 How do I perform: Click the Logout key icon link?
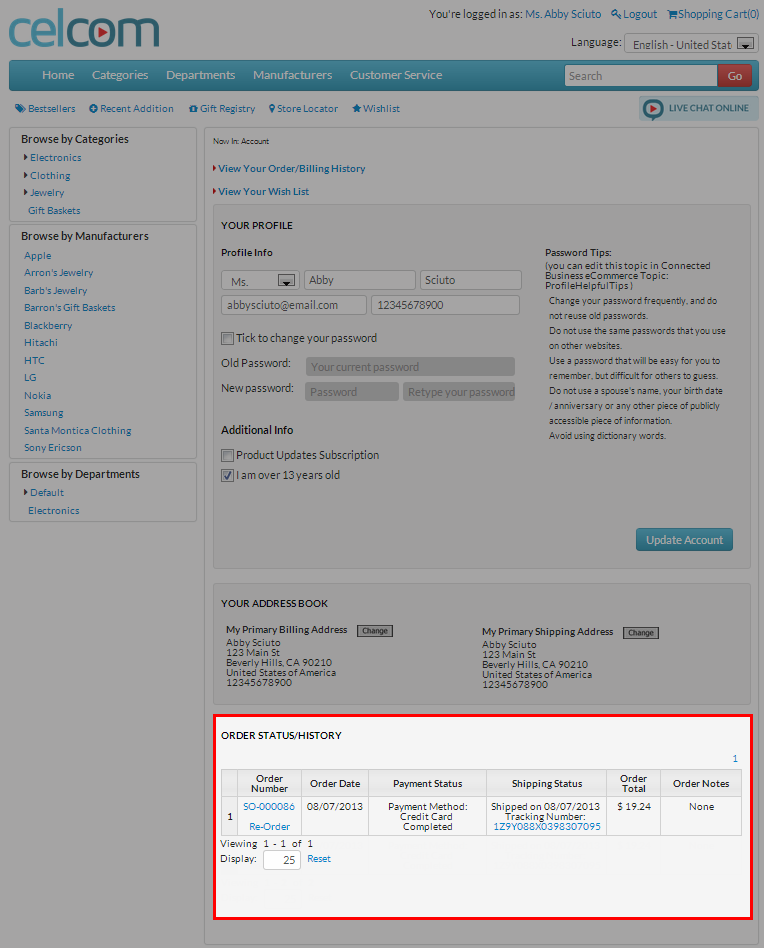tap(616, 14)
